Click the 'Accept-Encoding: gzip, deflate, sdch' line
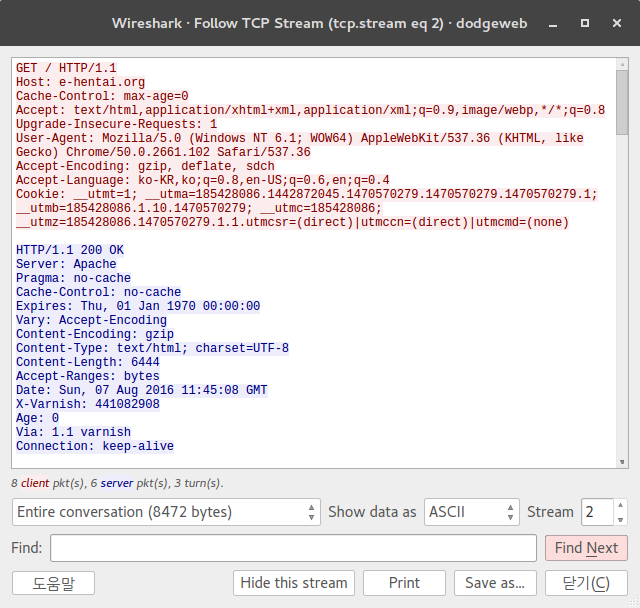640x608 pixels. pos(145,166)
